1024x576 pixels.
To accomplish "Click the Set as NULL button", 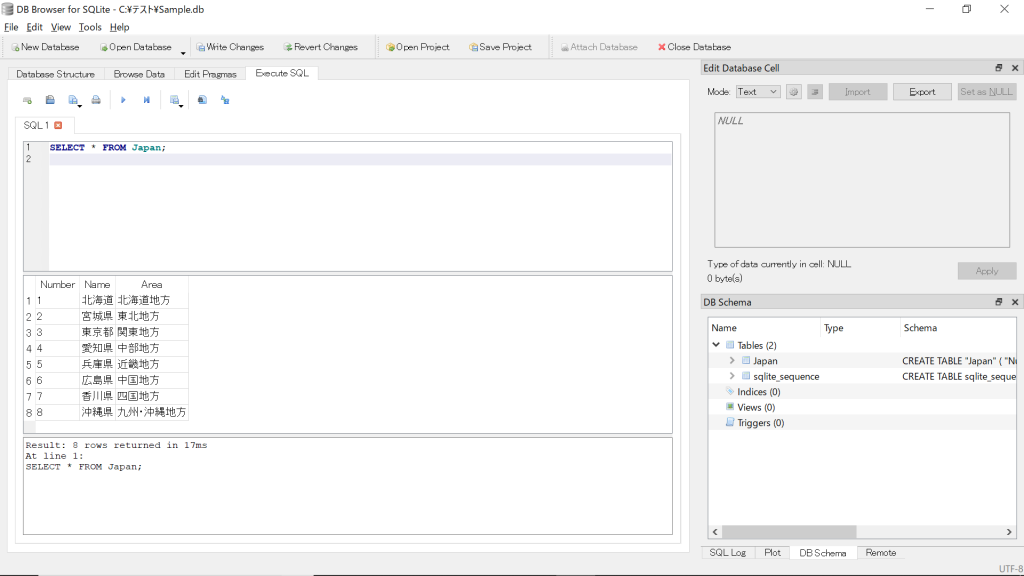I will tap(985, 92).
